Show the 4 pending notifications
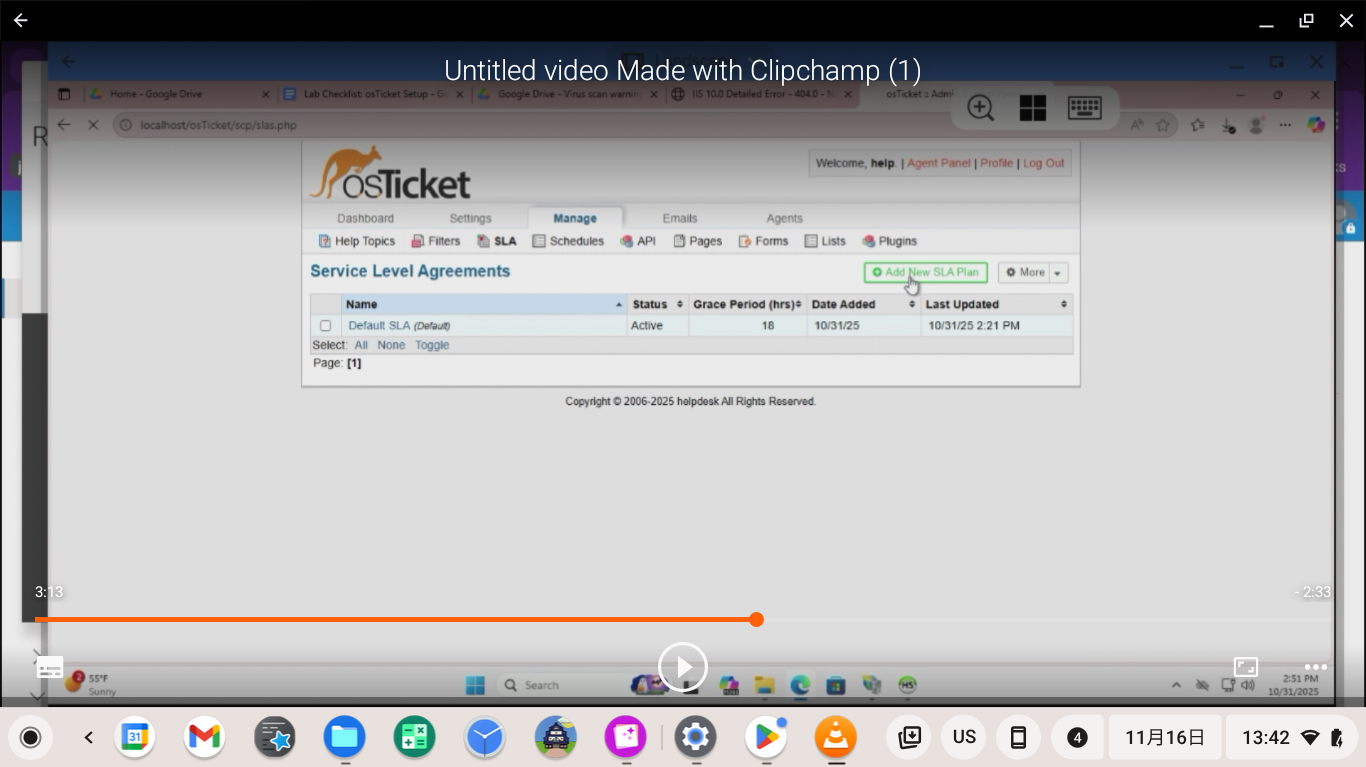1366x767 pixels. pyautogui.click(x=1077, y=738)
